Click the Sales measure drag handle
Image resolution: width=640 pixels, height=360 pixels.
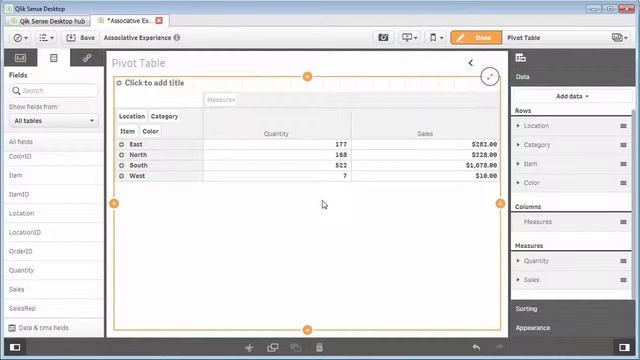coord(623,280)
